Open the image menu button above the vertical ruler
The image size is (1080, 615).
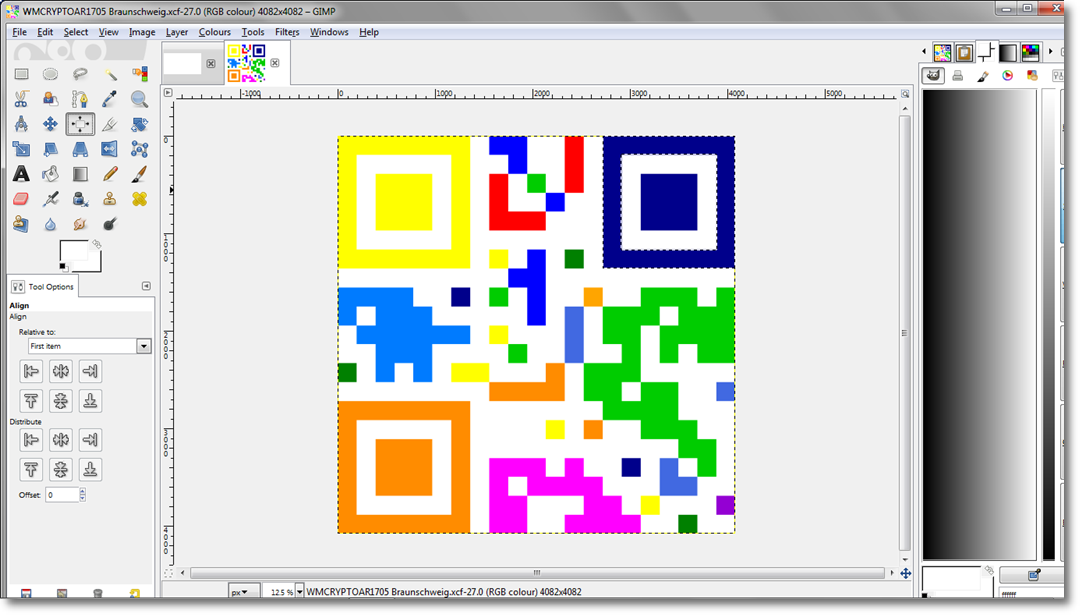pyautogui.click(x=168, y=92)
